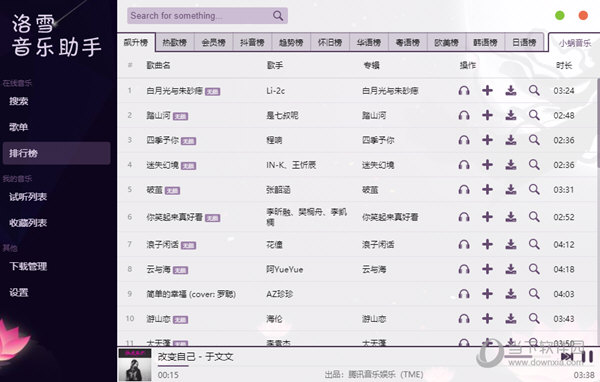Viewport: 600px width, 382px height.
Task: Switch to the 热歌榜 tab
Action: pyautogui.click(x=174, y=42)
